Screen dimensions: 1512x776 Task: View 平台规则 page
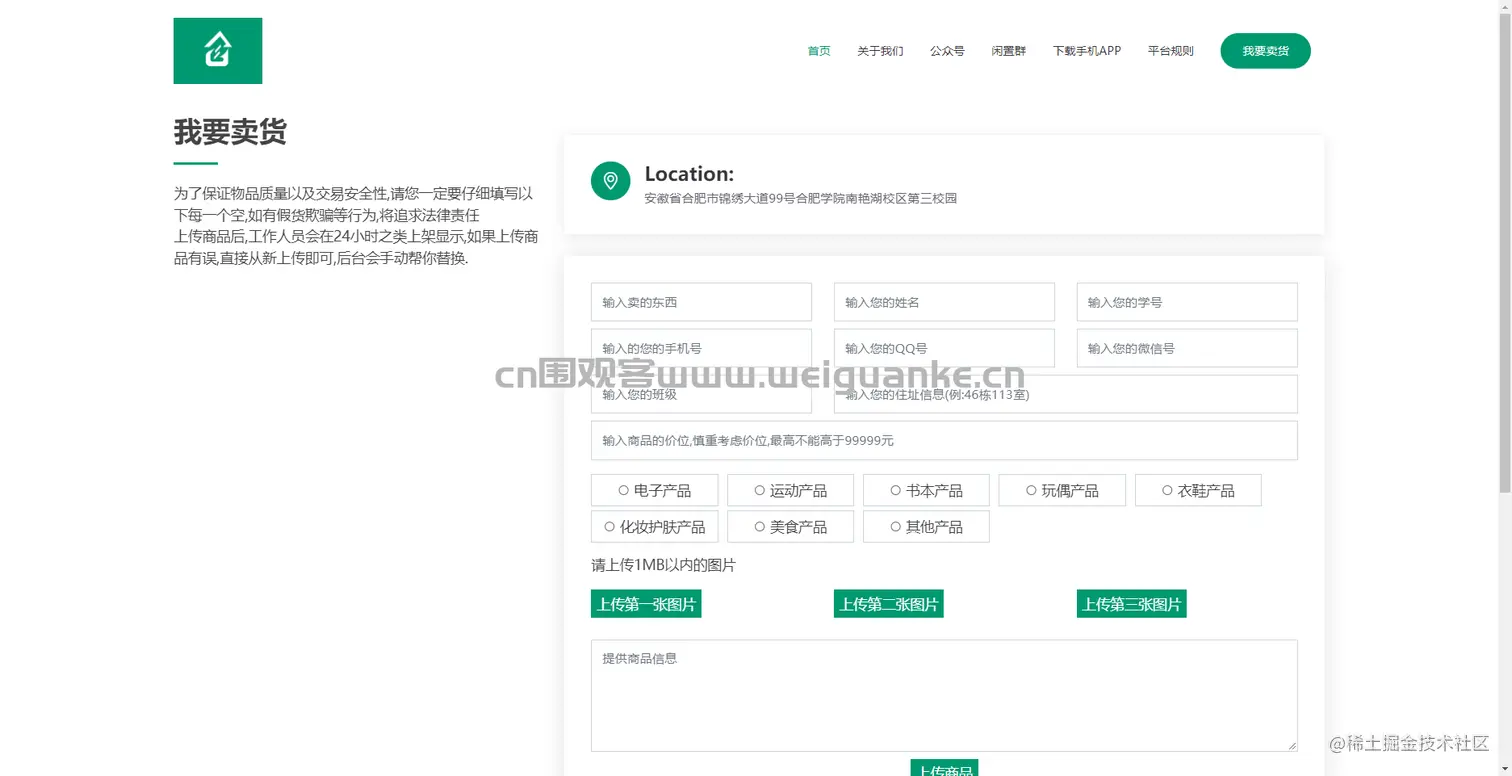(x=1170, y=51)
